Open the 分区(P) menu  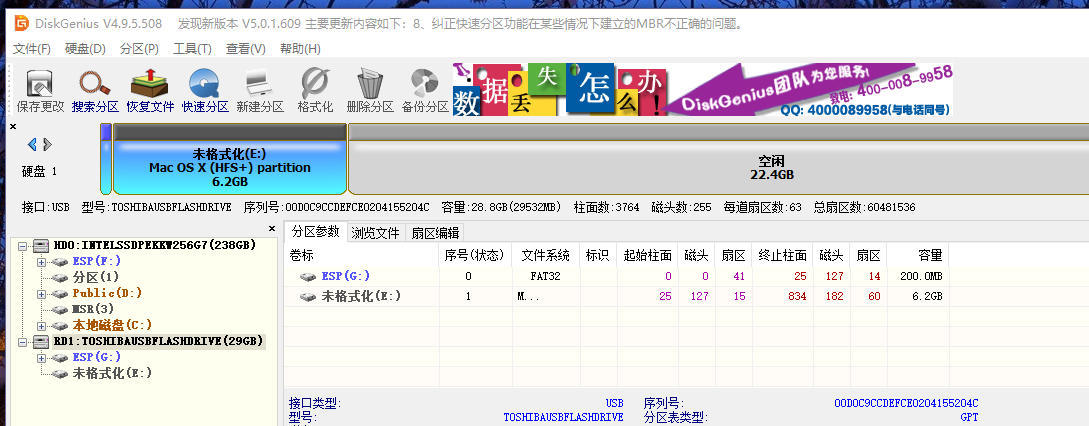click(x=140, y=49)
